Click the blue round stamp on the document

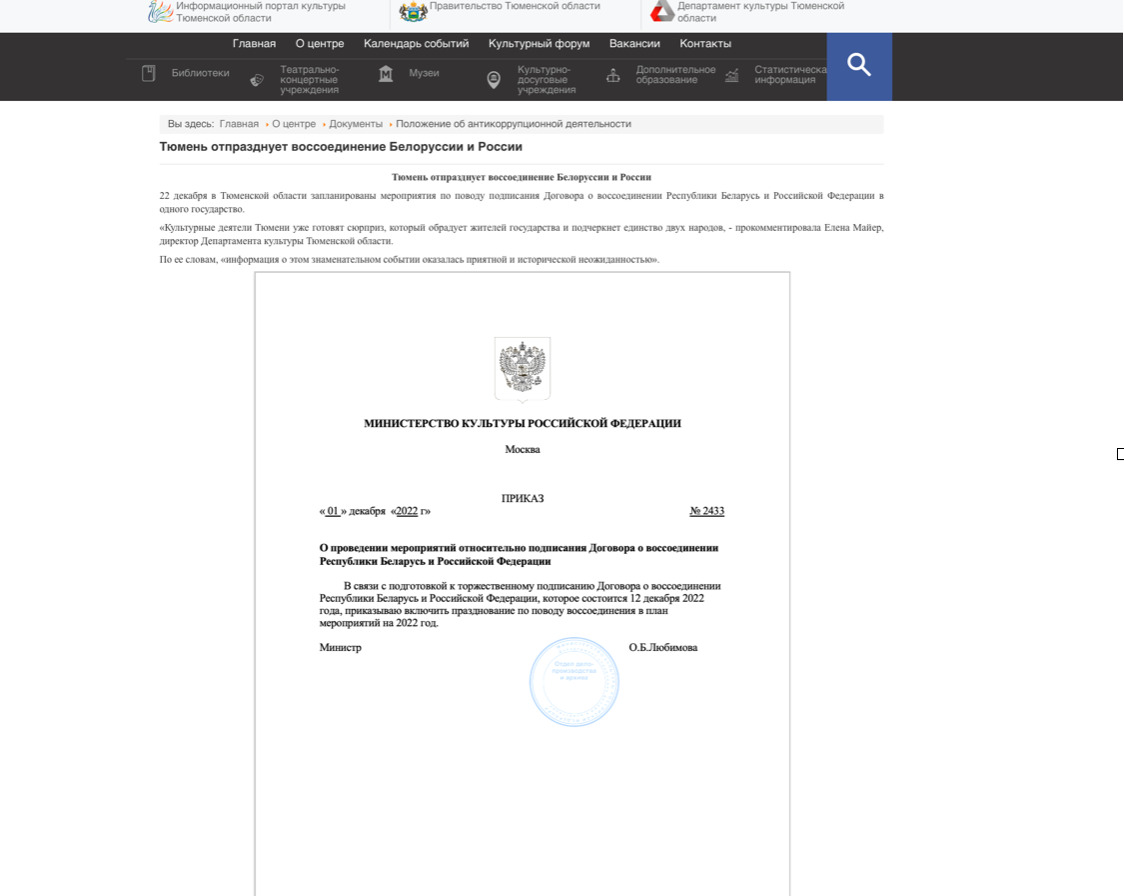(x=573, y=682)
